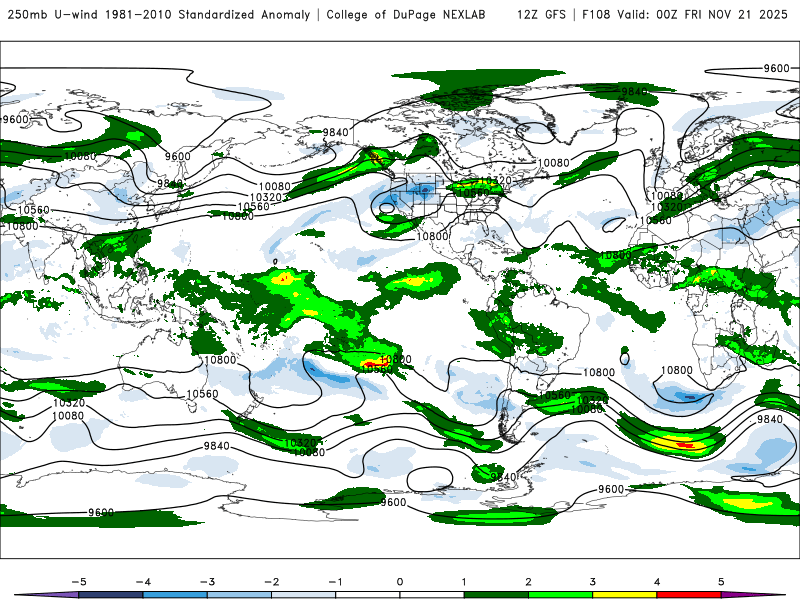Click the dark green 1 to 2 colorbar segment
800x600 pixels.
pos(496,595)
